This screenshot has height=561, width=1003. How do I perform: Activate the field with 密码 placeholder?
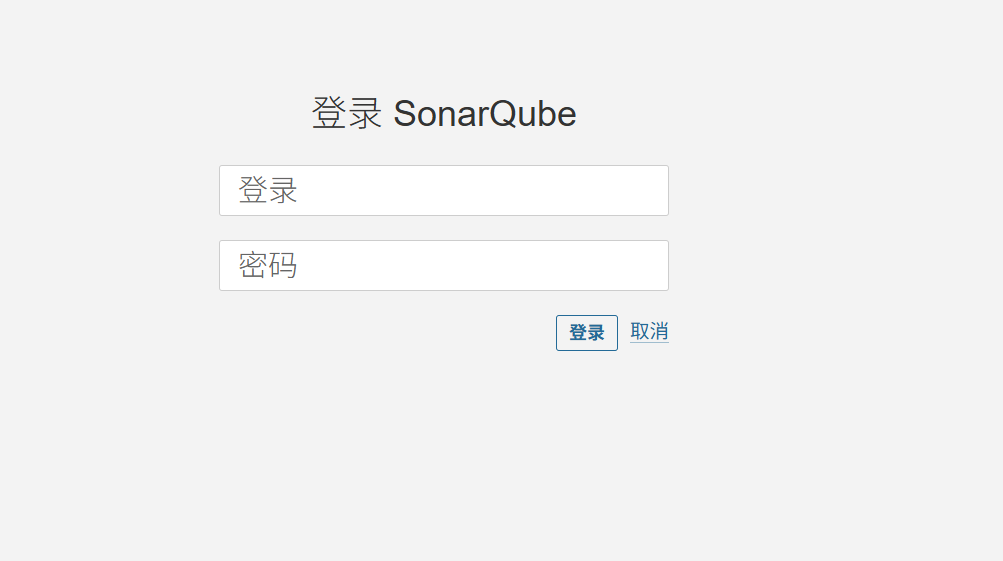click(x=443, y=265)
